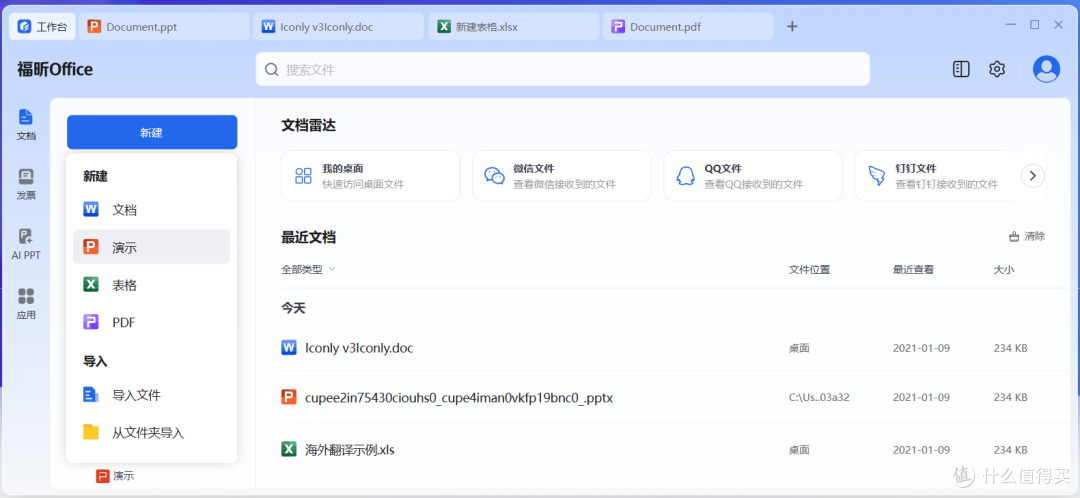Open the 微信文件 card

[x=561, y=176]
